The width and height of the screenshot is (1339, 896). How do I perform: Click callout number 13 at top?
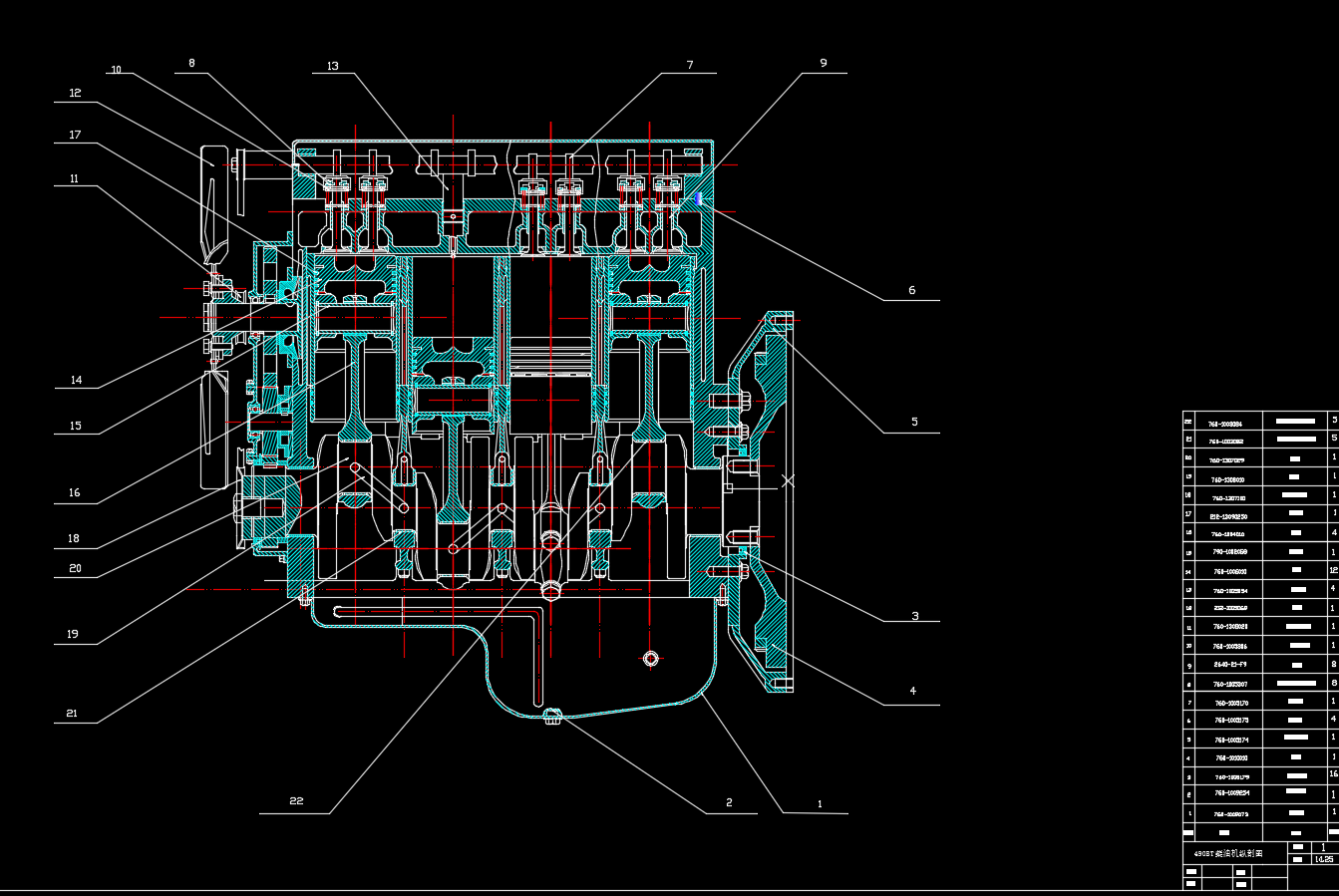332,67
